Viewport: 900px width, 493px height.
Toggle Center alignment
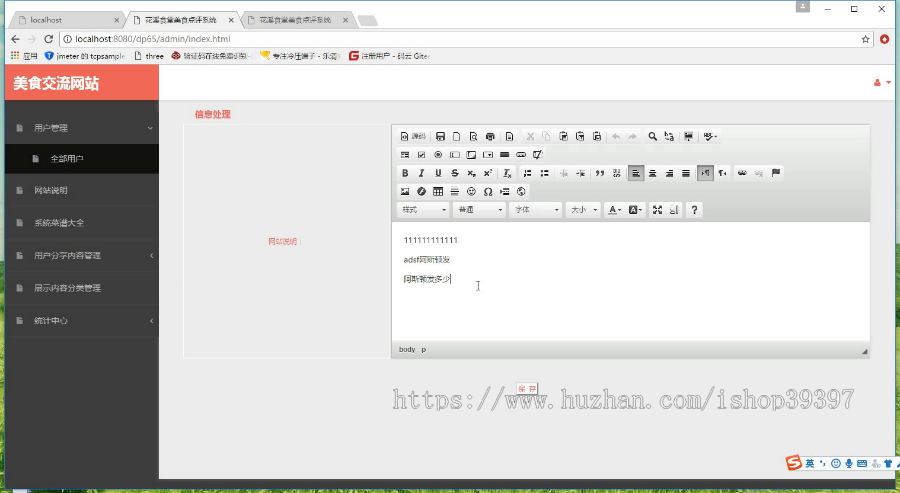[653, 173]
